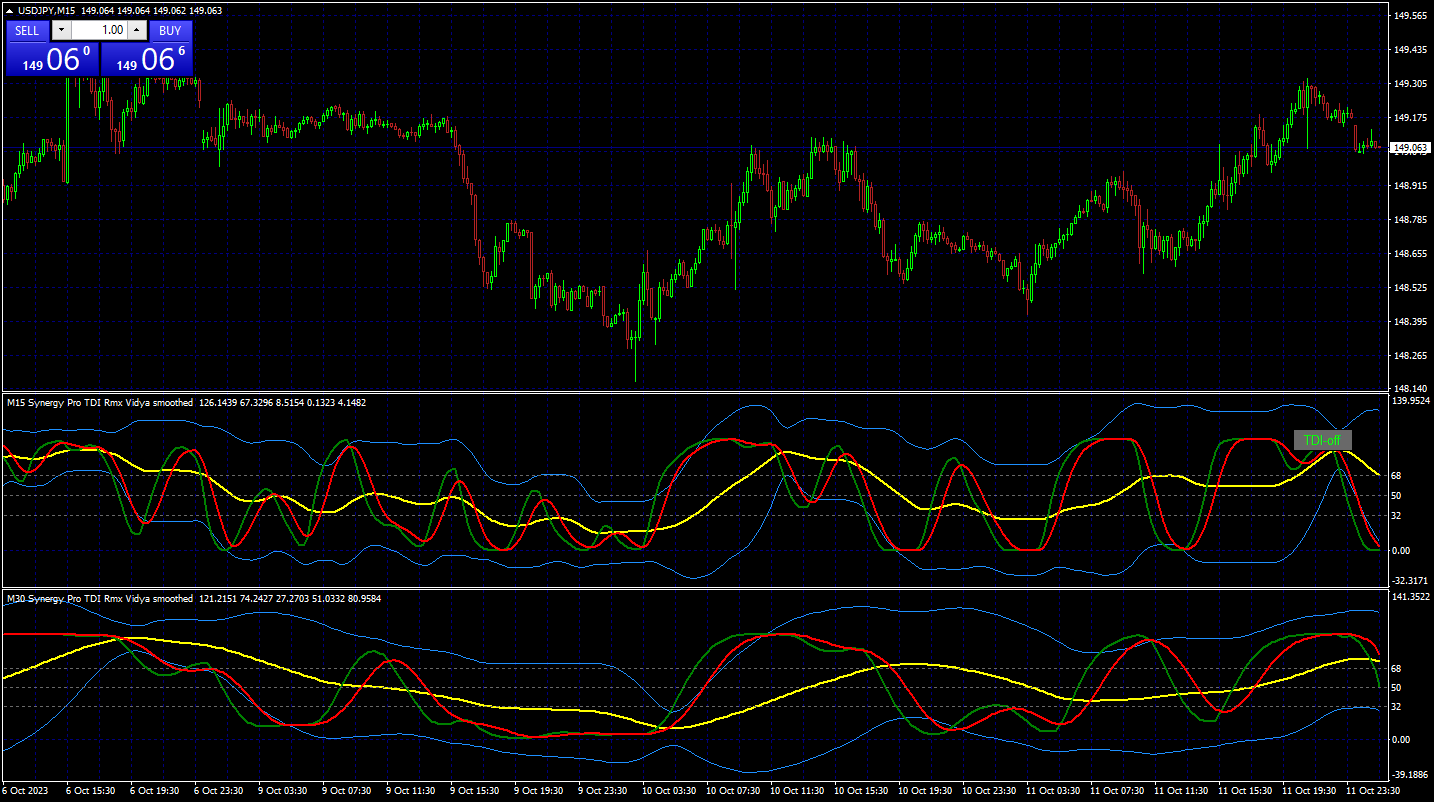Click the 141.3522 M30 indicator scale value
Viewport: 1434px width, 802px height.
[1412, 597]
